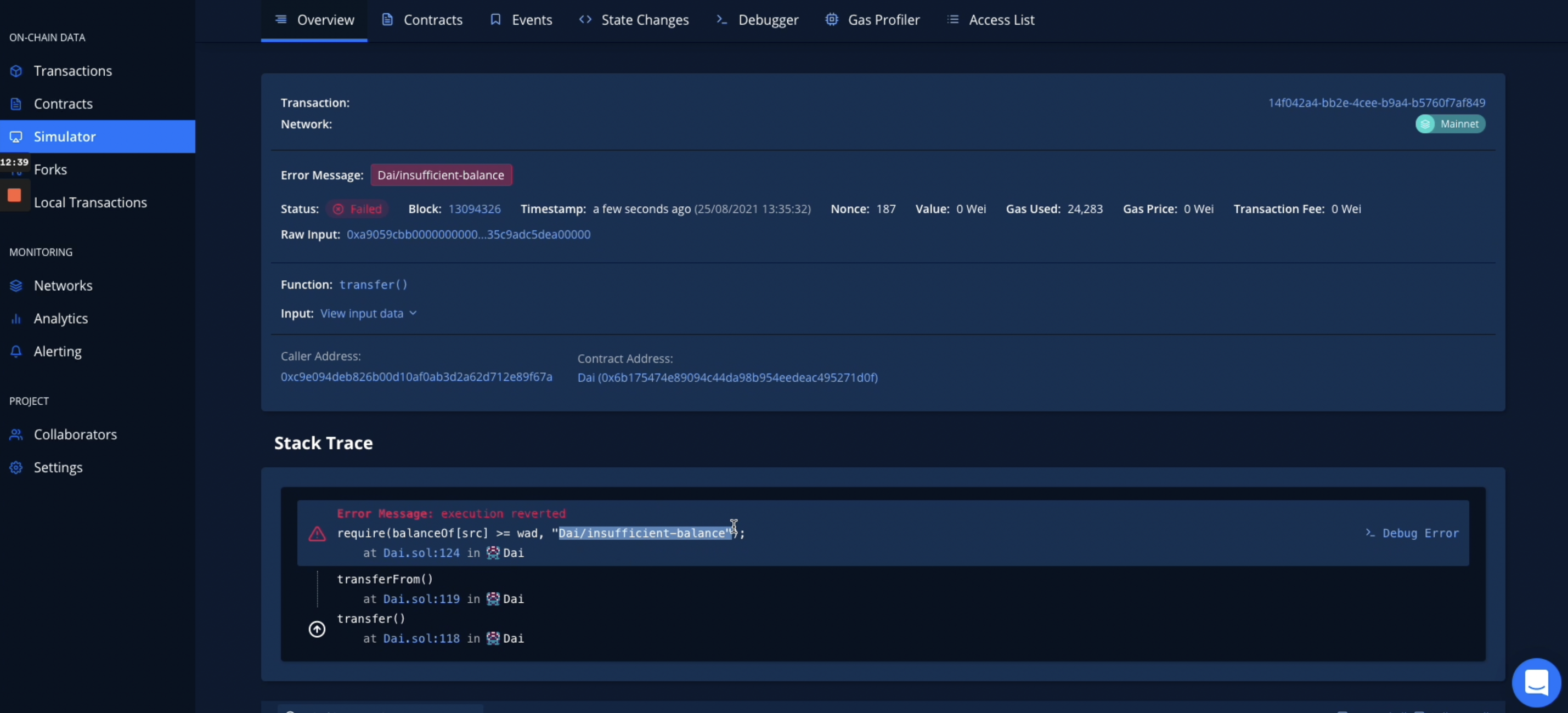Open block 13094326 link

pos(474,210)
